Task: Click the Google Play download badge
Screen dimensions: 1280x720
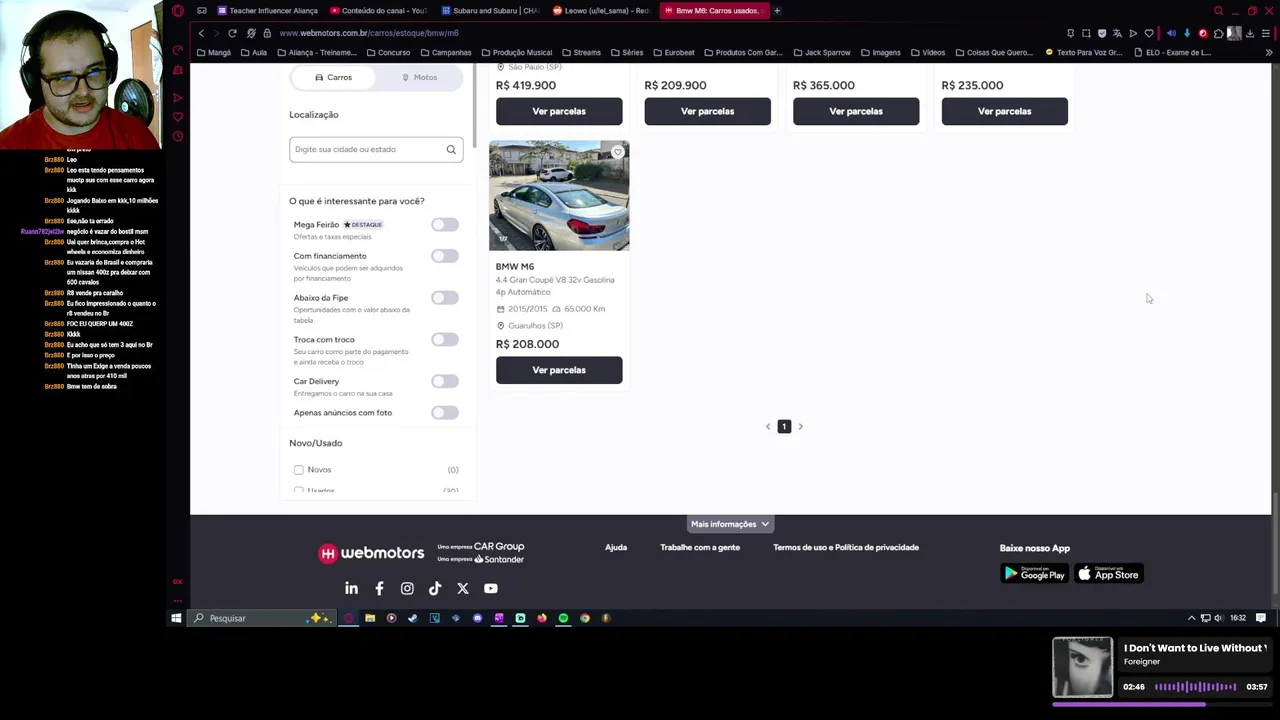Action: click(x=1034, y=574)
